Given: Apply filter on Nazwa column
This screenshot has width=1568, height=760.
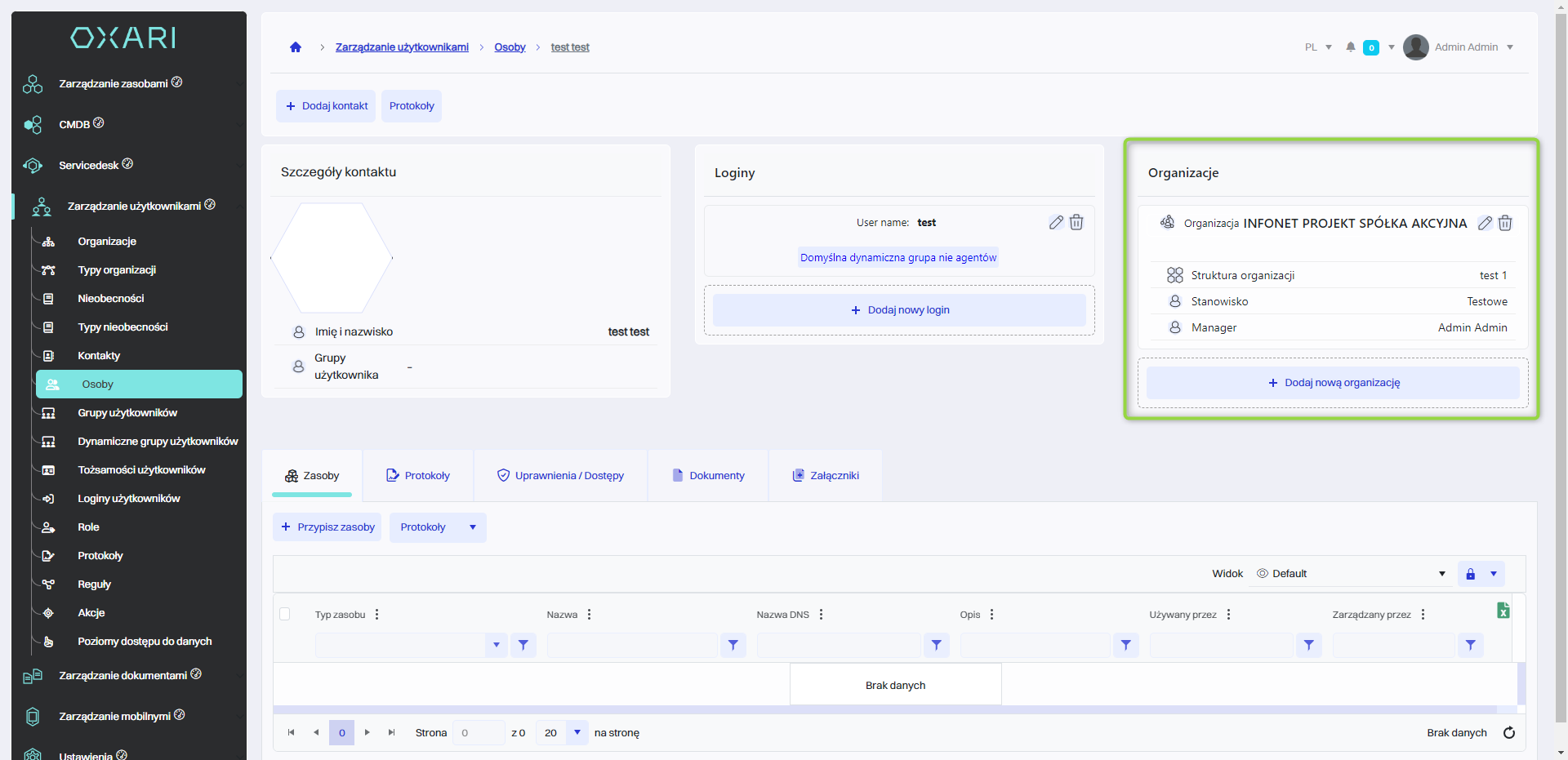Looking at the screenshot, I should [733, 646].
